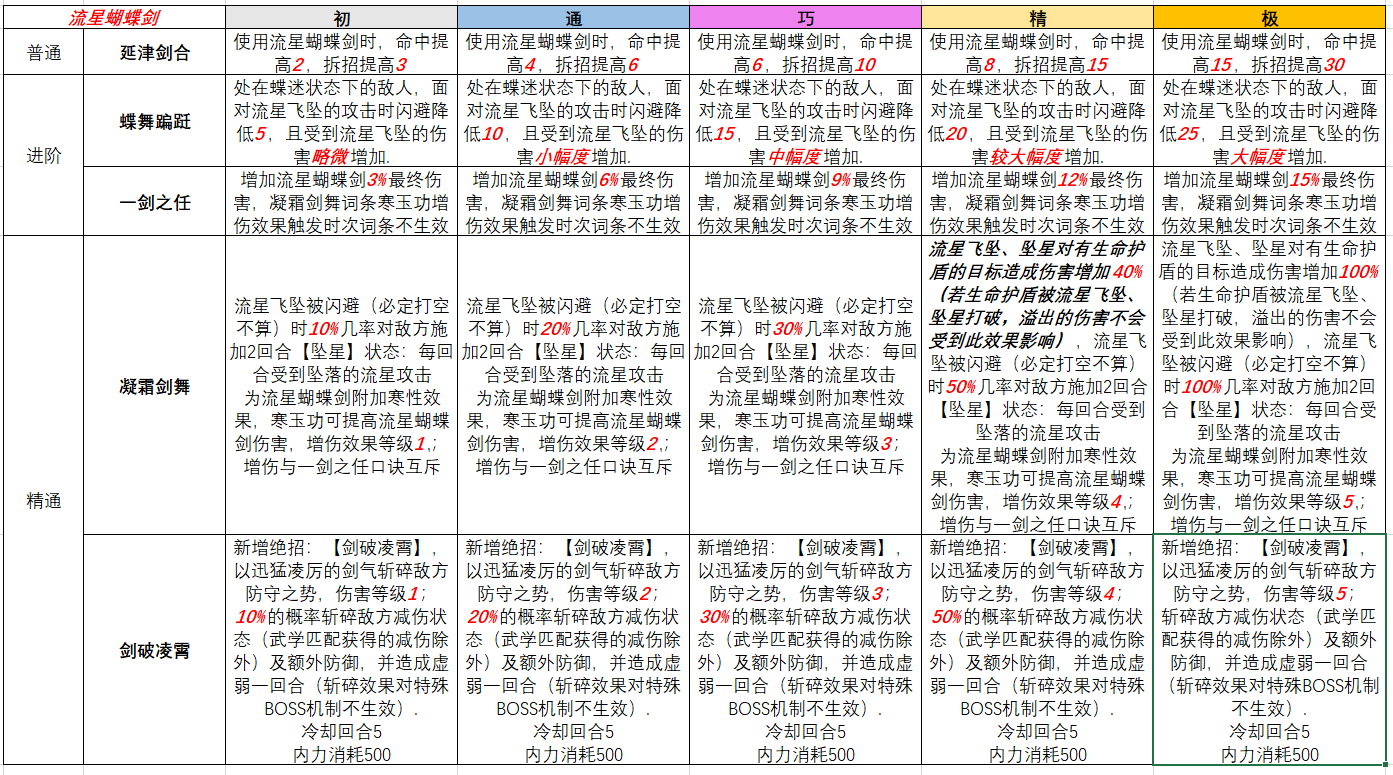Select 剑破凌霄 cell with 30% 的概率斩碎
The height and width of the screenshot is (775, 1393).
[805, 650]
